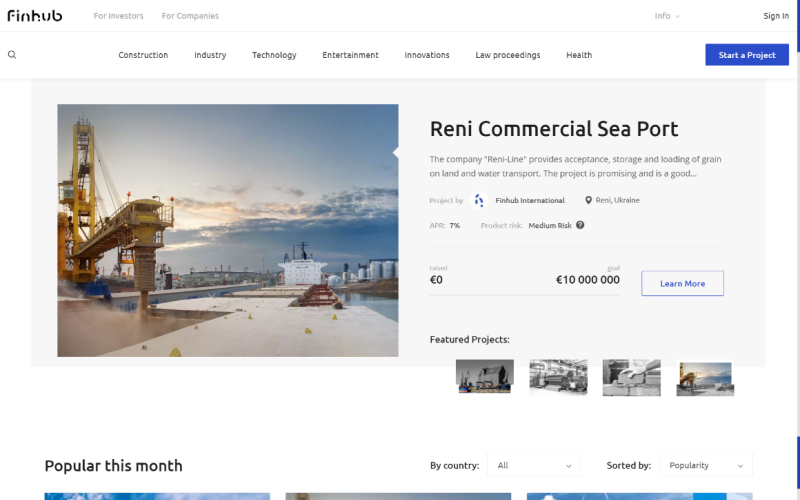This screenshot has width=800, height=500.
Task: Select the Health category
Action: point(579,55)
